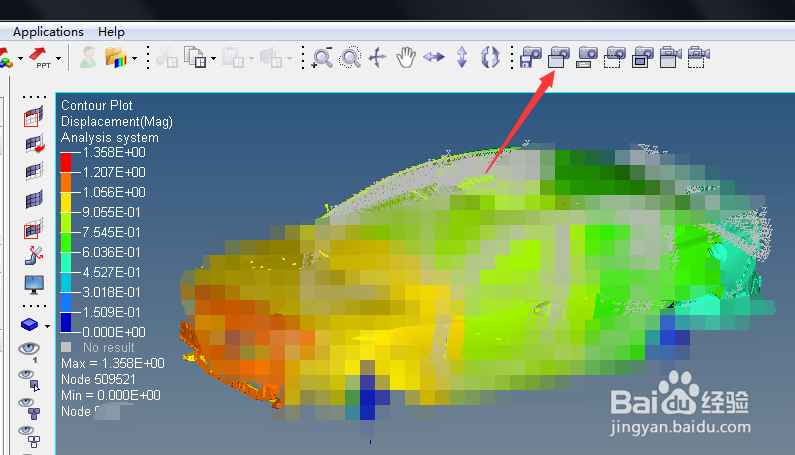Click the fully shaded mesh display icon
Image resolution: width=795 pixels, height=455 pixels.
33,199
